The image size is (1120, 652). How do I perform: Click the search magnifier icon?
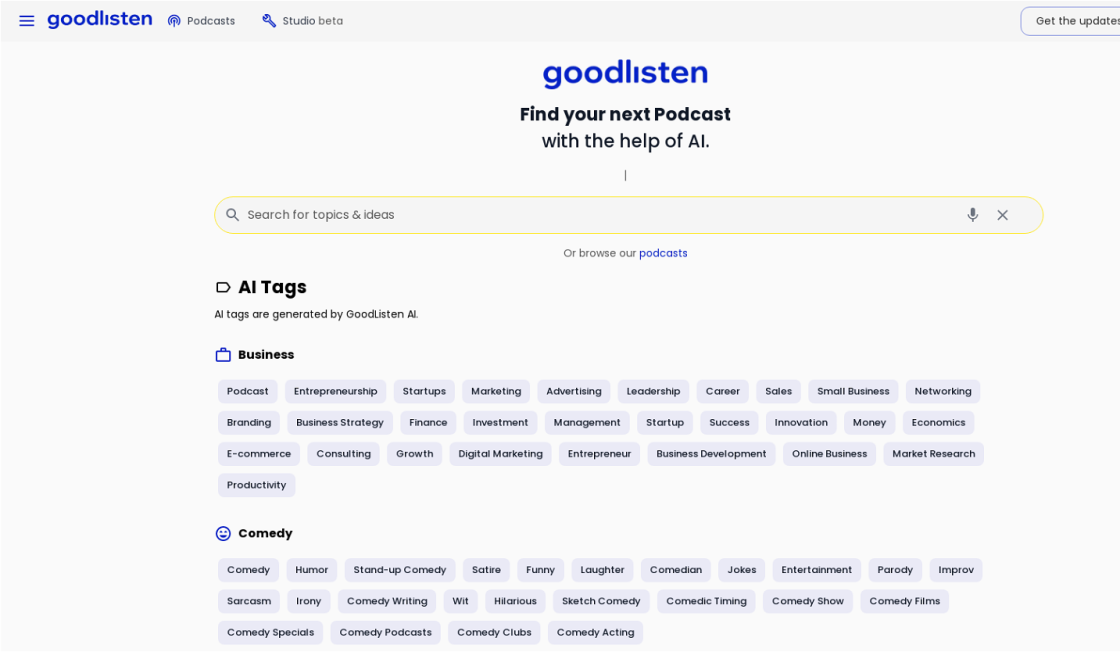click(233, 215)
